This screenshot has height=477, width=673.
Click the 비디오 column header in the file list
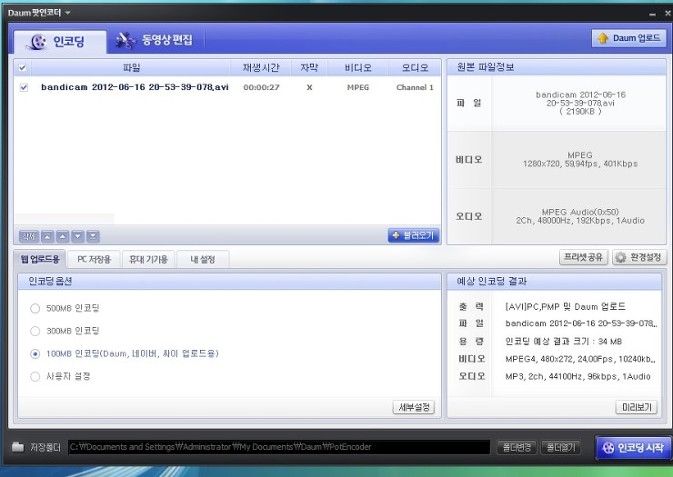(x=358, y=67)
